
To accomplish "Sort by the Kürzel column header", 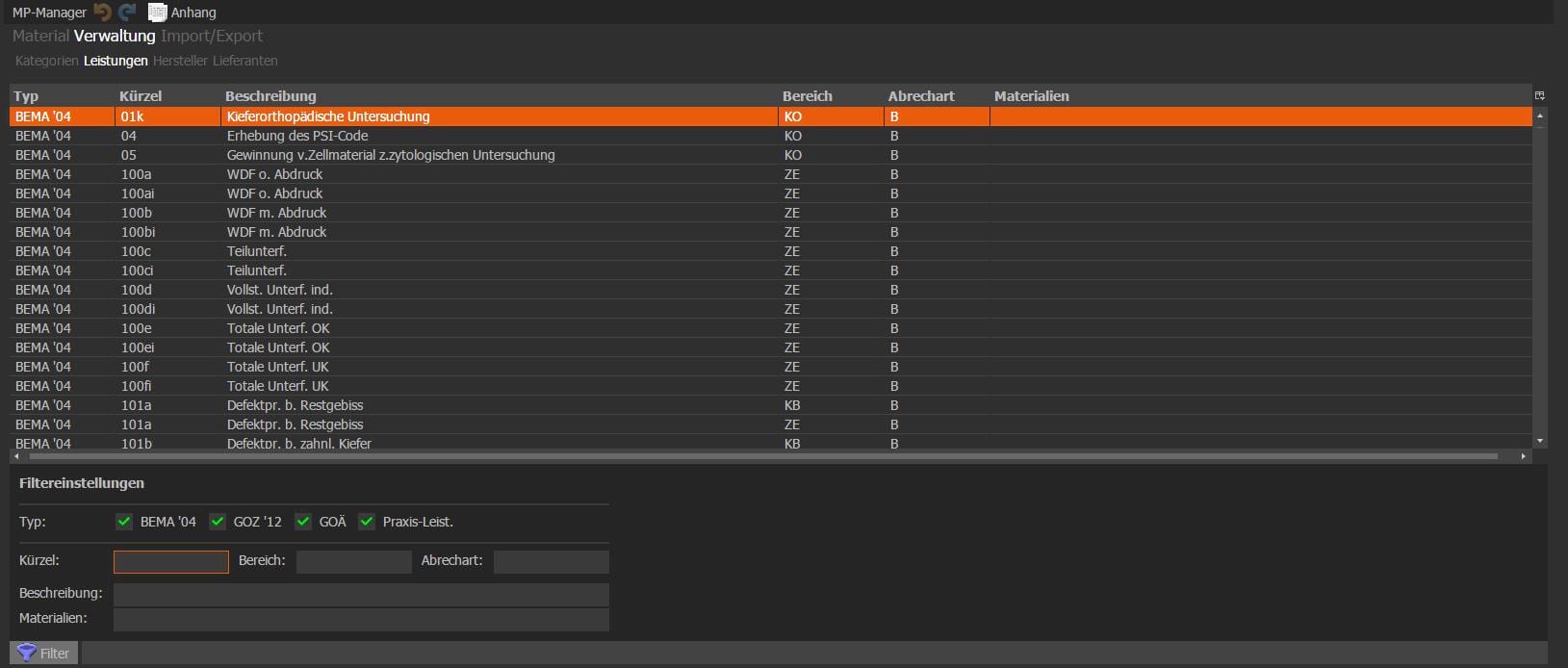I will (x=141, y=96).
